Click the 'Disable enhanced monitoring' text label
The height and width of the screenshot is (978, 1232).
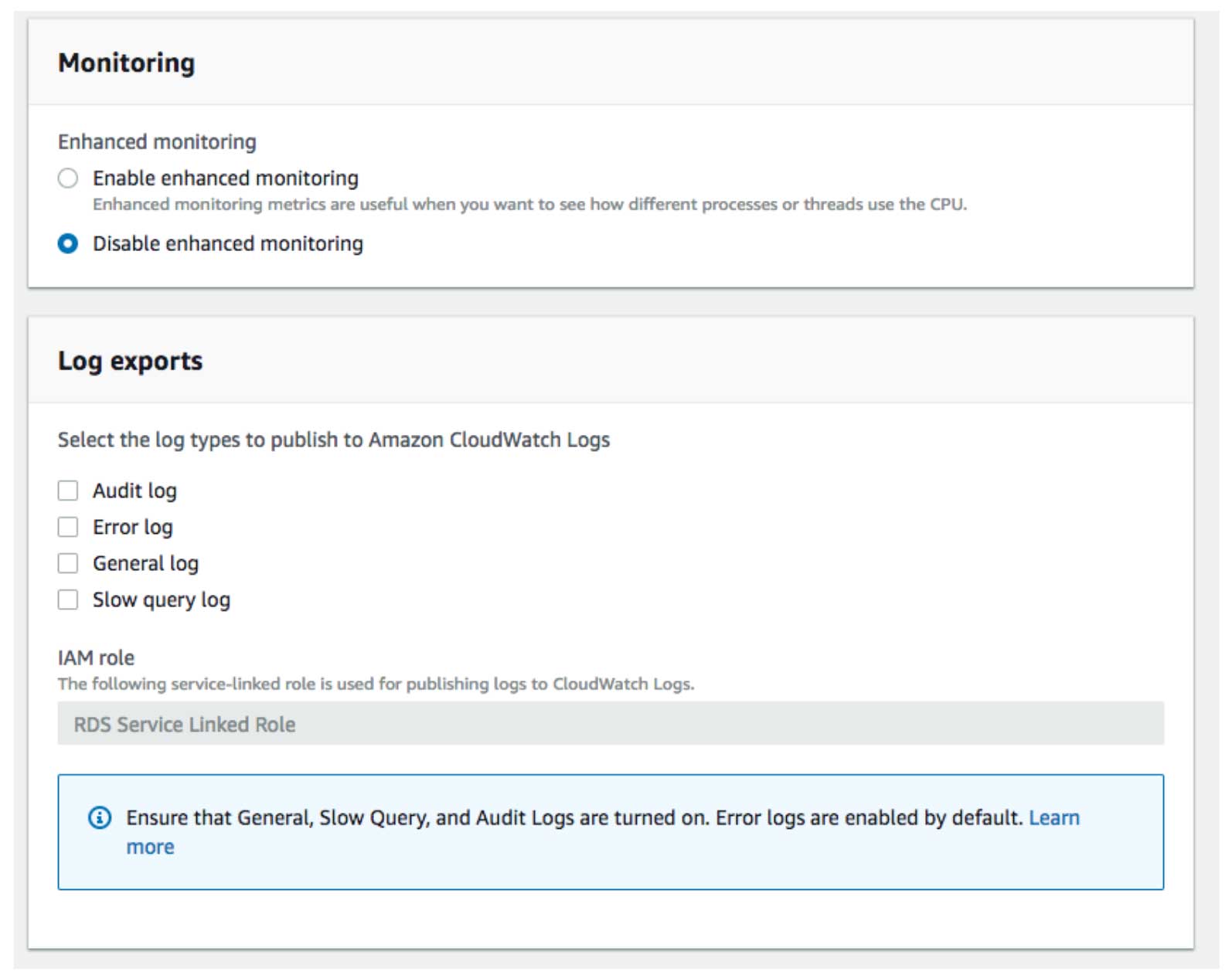point(228,244)
